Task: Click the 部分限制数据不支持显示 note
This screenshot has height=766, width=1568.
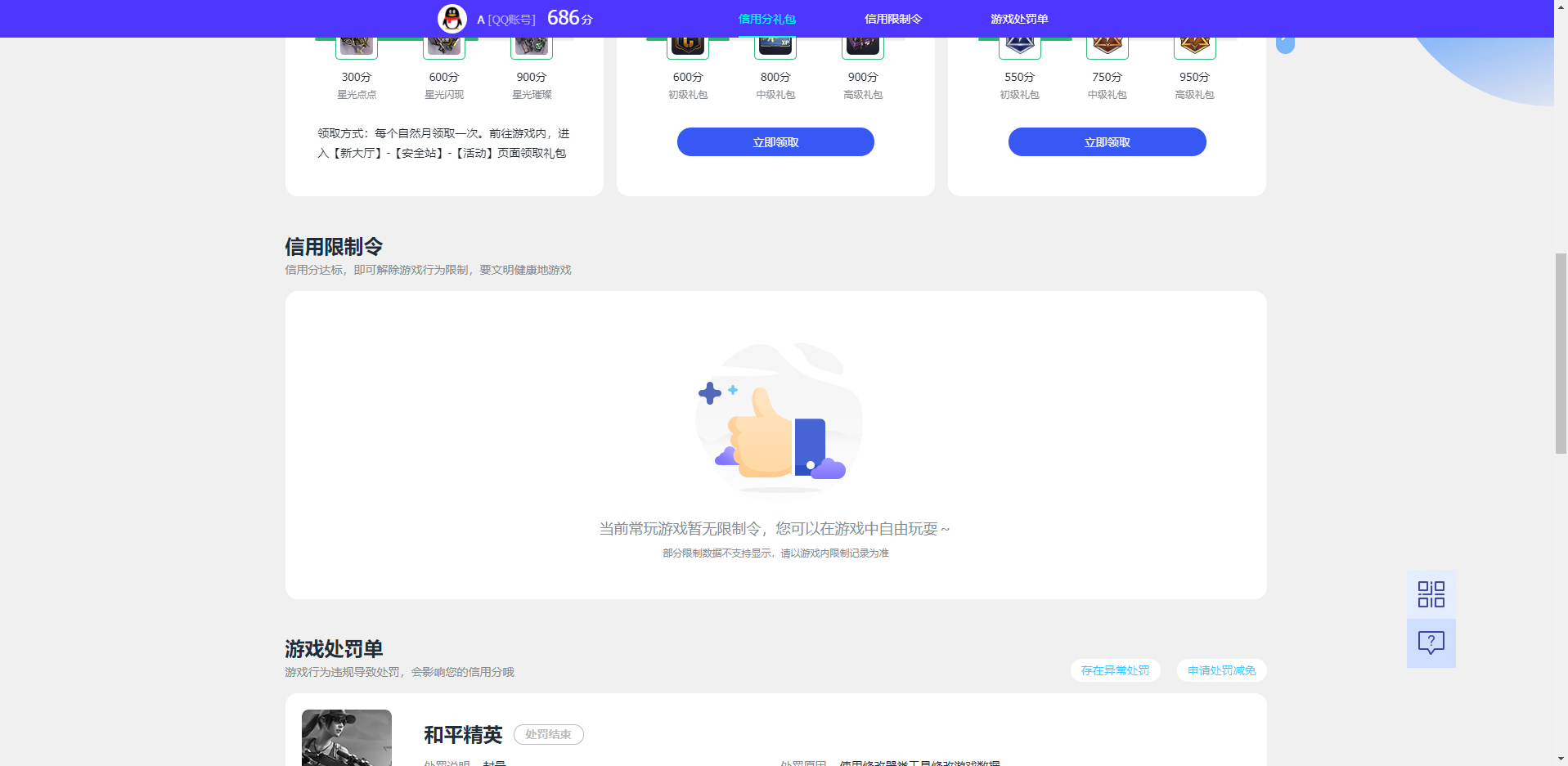Action: coord(775,553)
